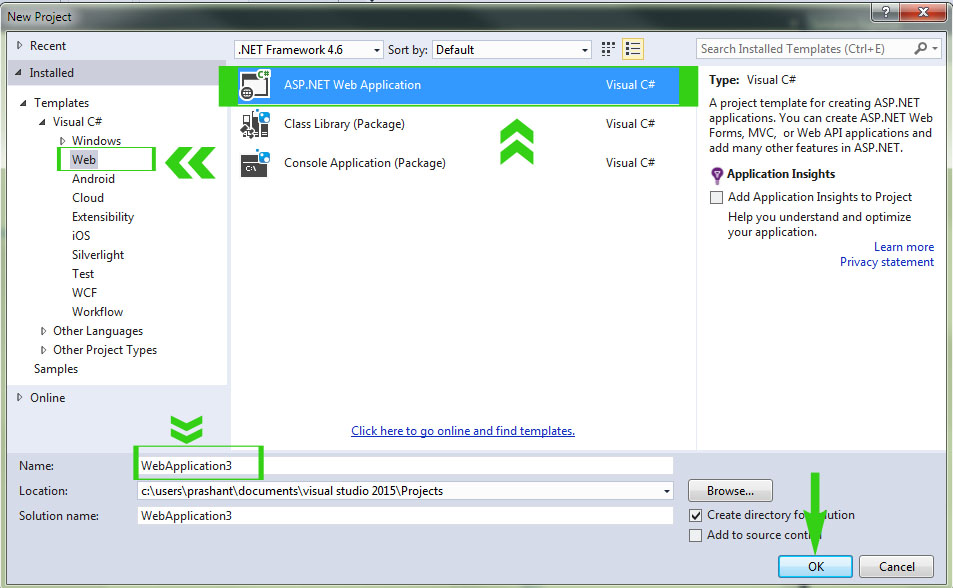
Task: Select the Silverlight template category
Action: (98, 255)
